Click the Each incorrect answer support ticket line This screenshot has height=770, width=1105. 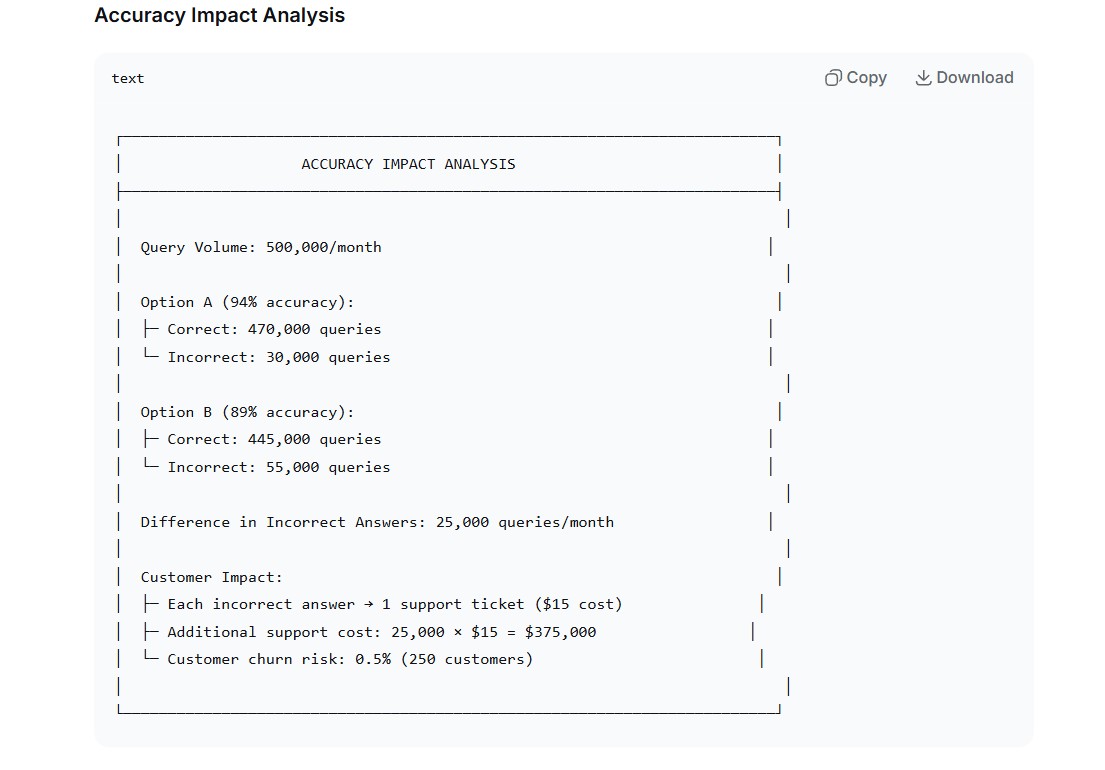395,604
